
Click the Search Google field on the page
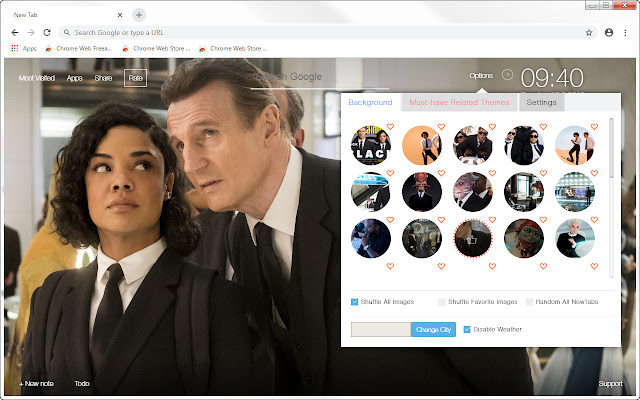point(320,78)
